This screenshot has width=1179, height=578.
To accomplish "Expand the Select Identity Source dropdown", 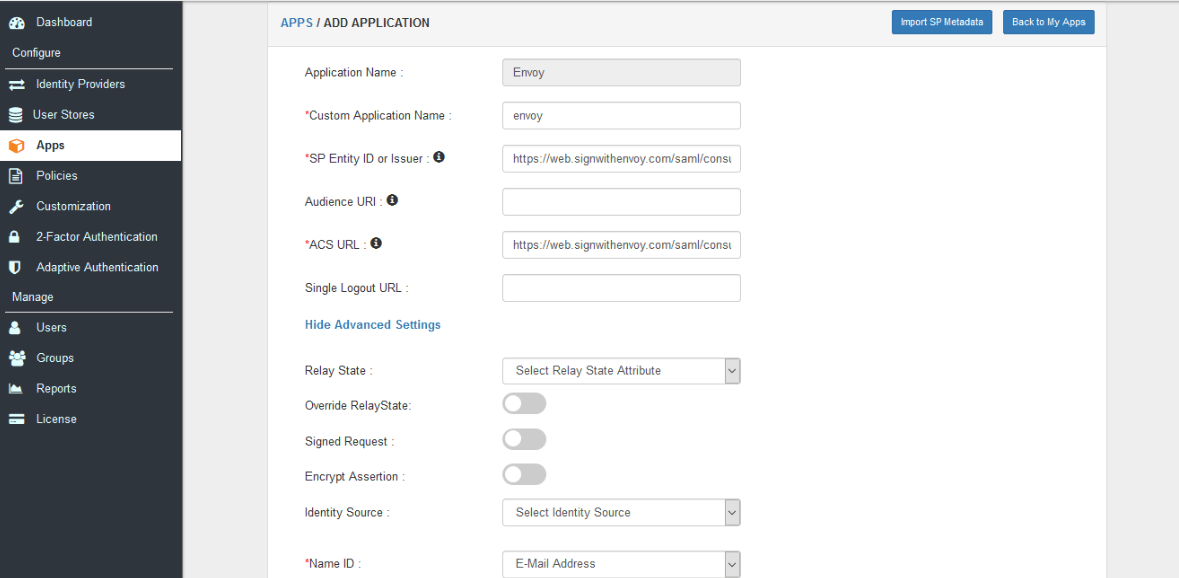I will click(621, 513).
